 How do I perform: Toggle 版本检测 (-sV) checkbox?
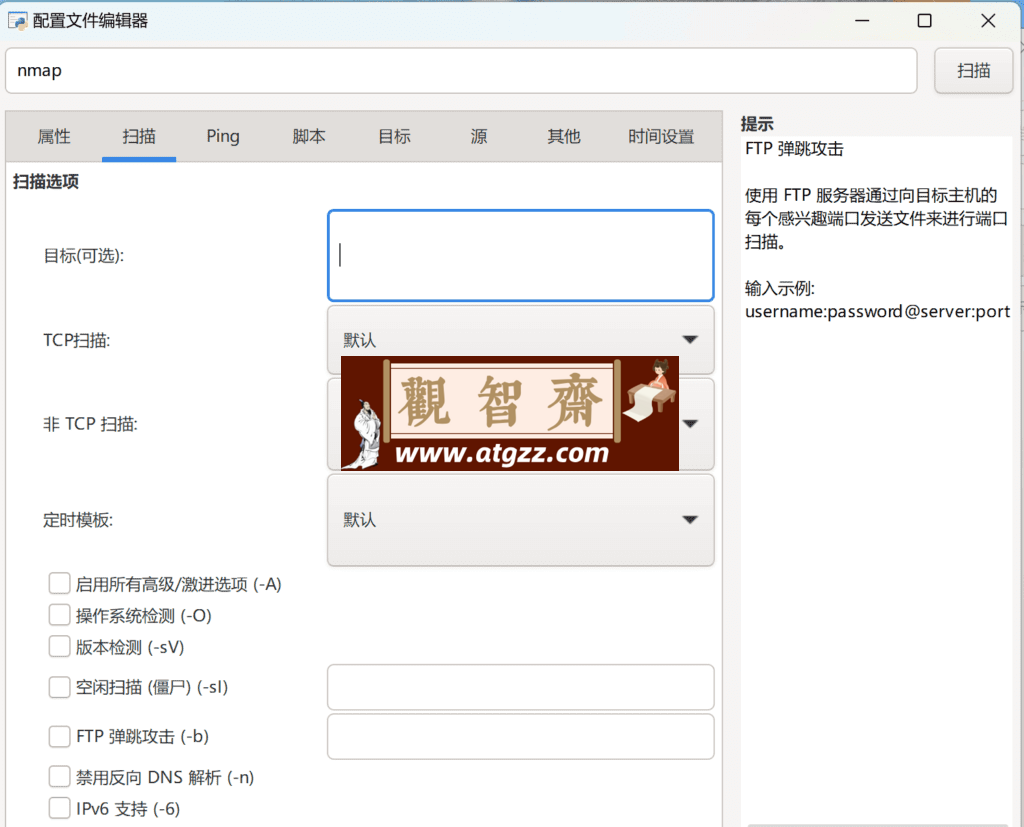(x=59, y=646)
